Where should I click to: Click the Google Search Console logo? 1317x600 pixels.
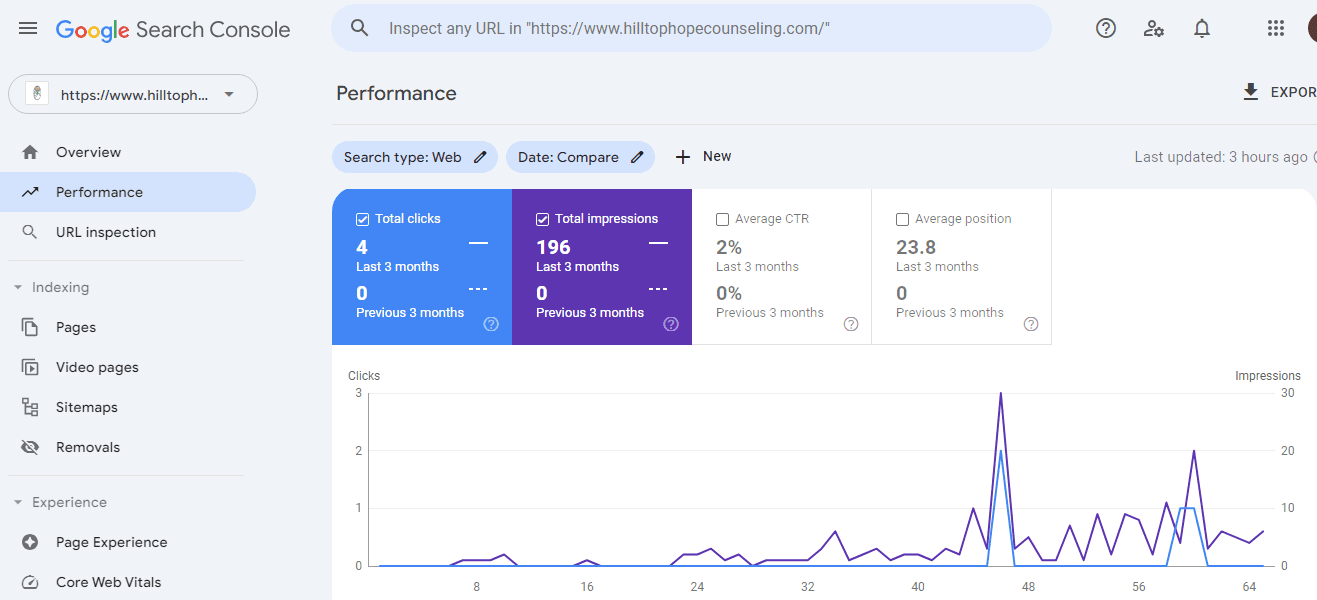pyautogui.click(x=173, y=29)
